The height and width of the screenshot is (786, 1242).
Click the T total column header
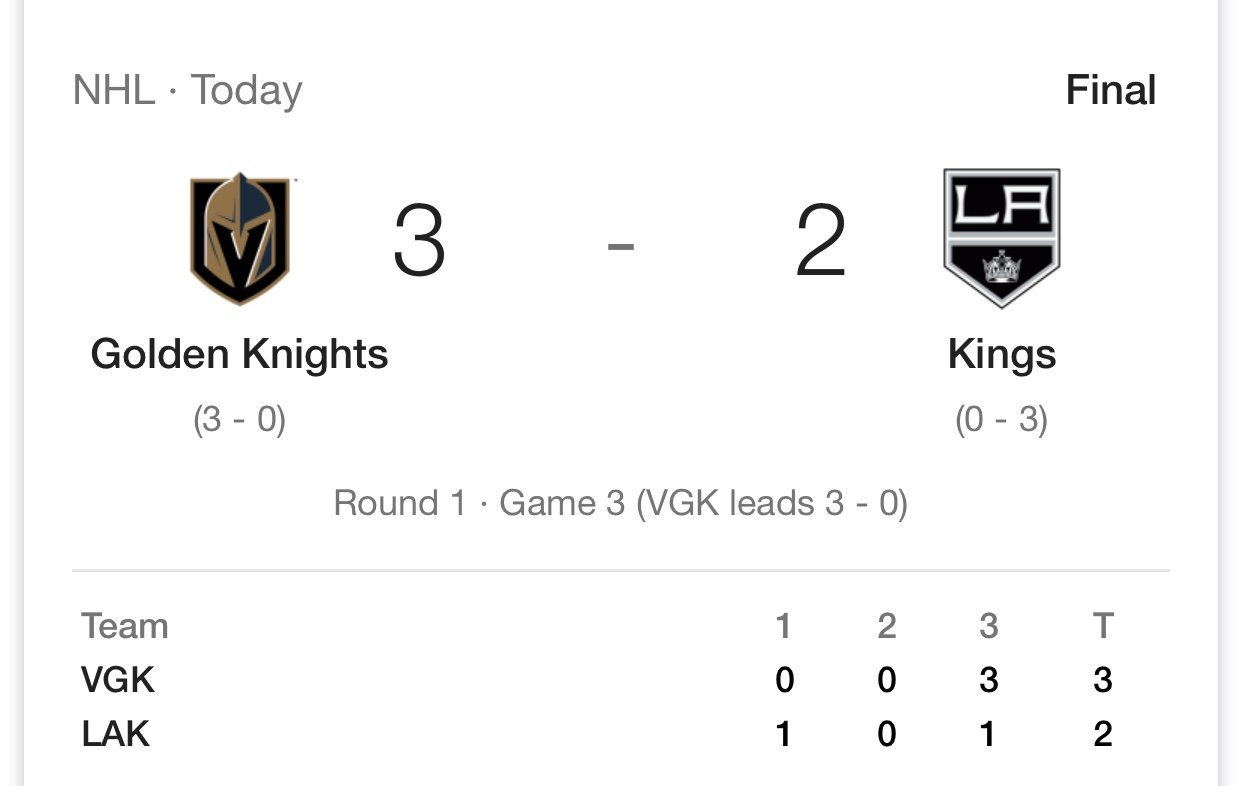[1102, 626]
